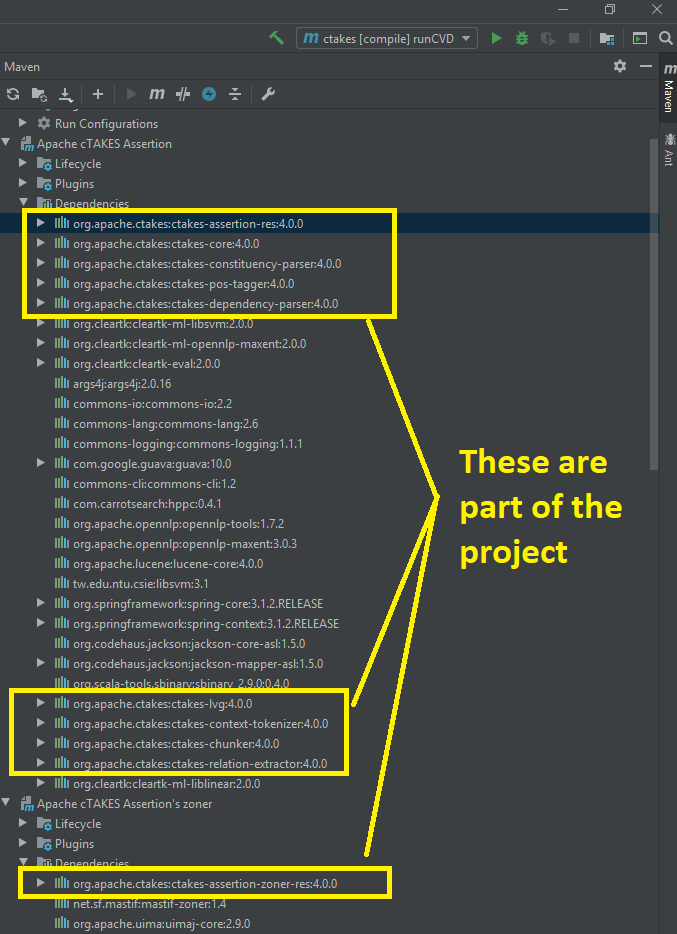Viewport: 677px width, 934px height.
Task: Download sources and documentation icon
Action: tap(65, 94)
